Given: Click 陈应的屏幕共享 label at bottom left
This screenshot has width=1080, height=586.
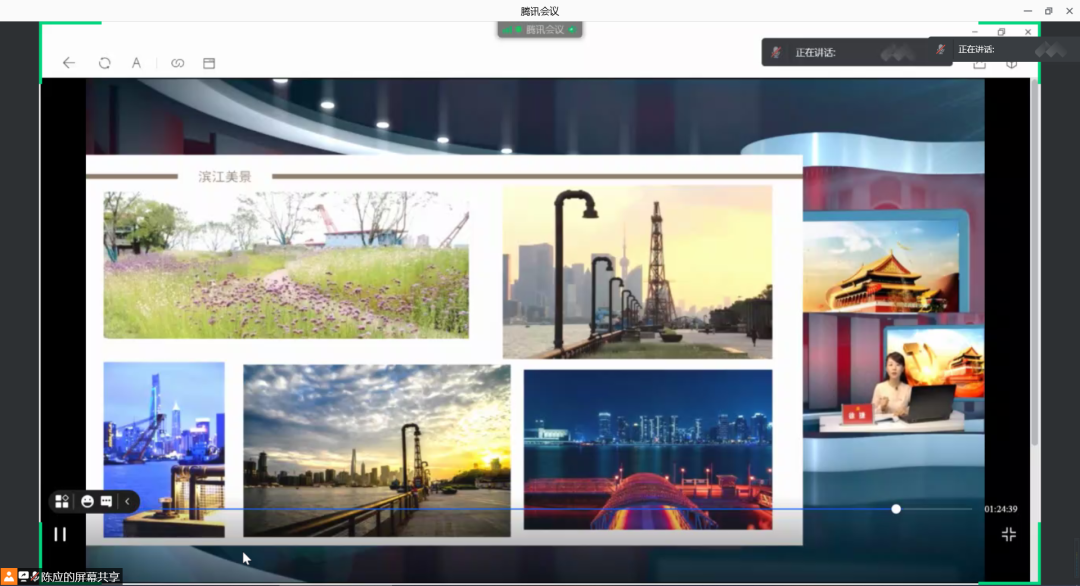Looking at the screenshot, I should pos(80,577).
